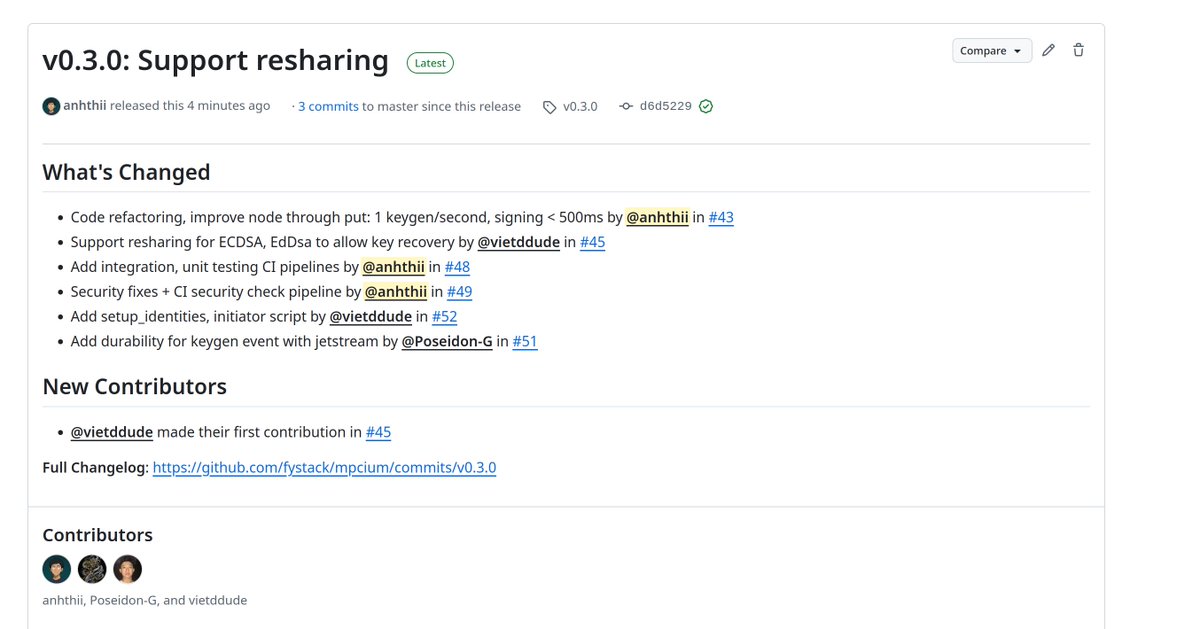Click @anhthii mention in CI pipelines line
This screenshot has width=1200, height=629.
(394, 267)
